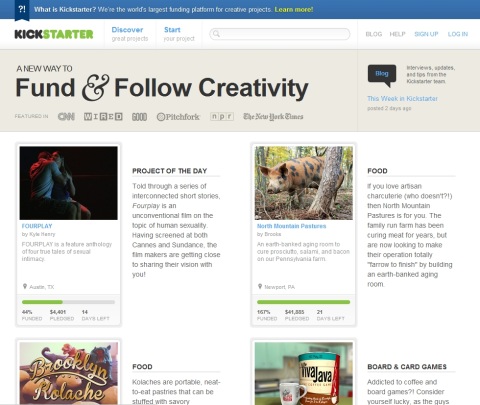Click the CNN featured logo

coord(66,116)
